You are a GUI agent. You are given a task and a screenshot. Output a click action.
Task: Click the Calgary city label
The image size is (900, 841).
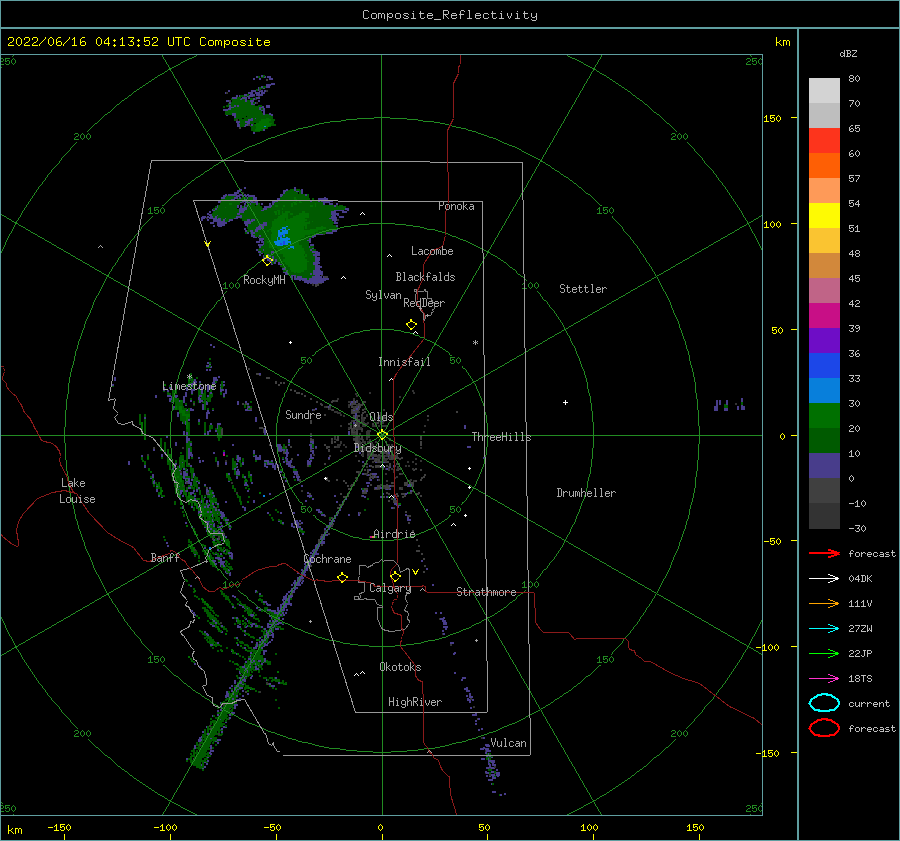(x=390, y=588)
